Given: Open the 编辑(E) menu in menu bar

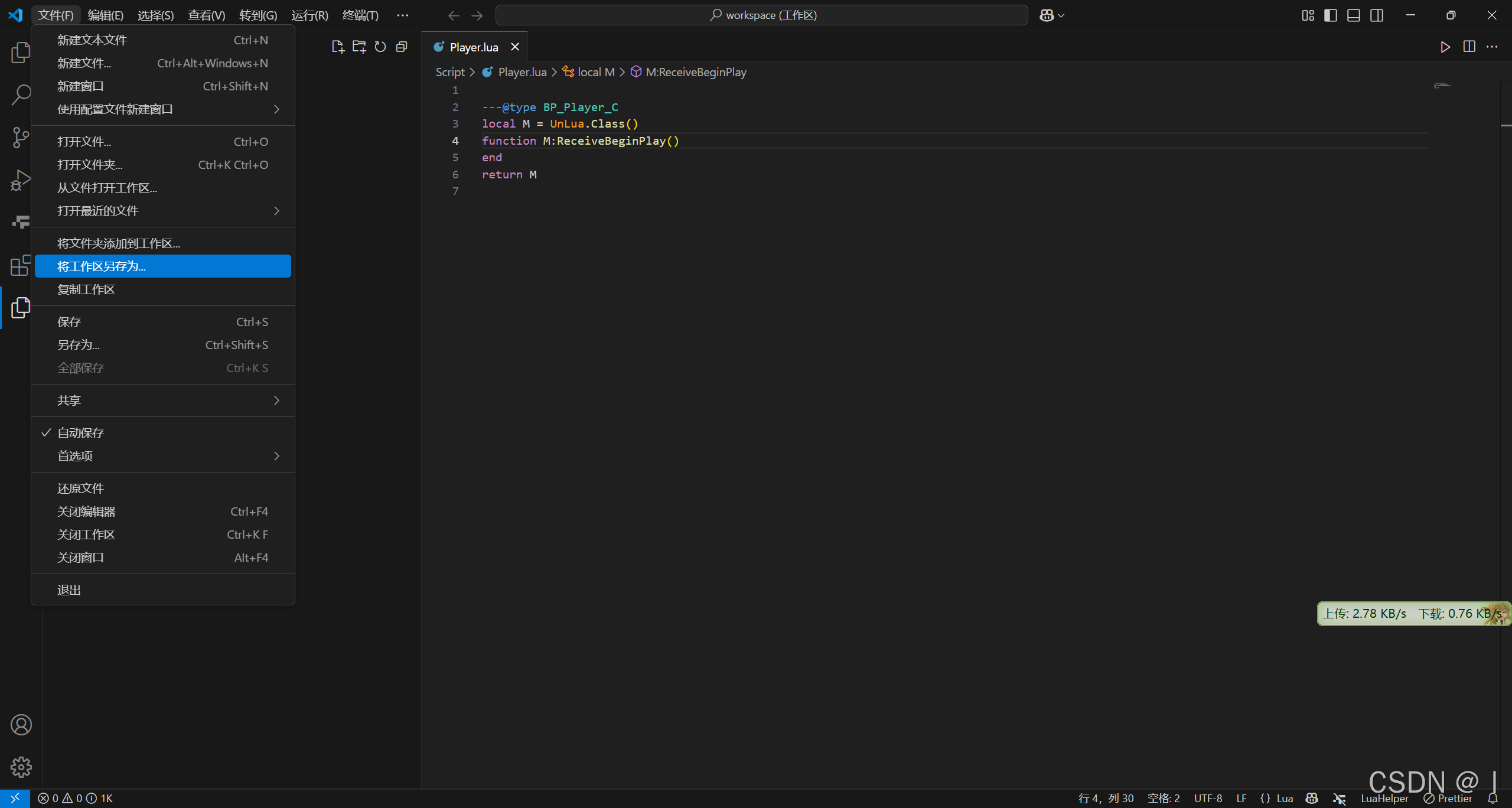Looking at the screenshot, I should click(105, 15).
